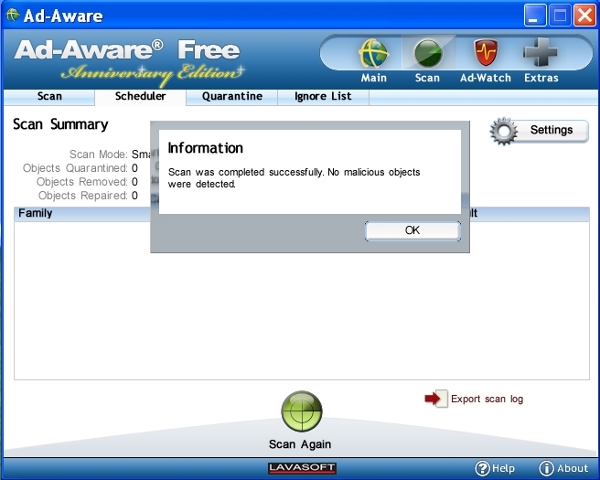Click the Help question mark icon
The height and width of the screenshot is (480, 600).
tap(482, 468)
